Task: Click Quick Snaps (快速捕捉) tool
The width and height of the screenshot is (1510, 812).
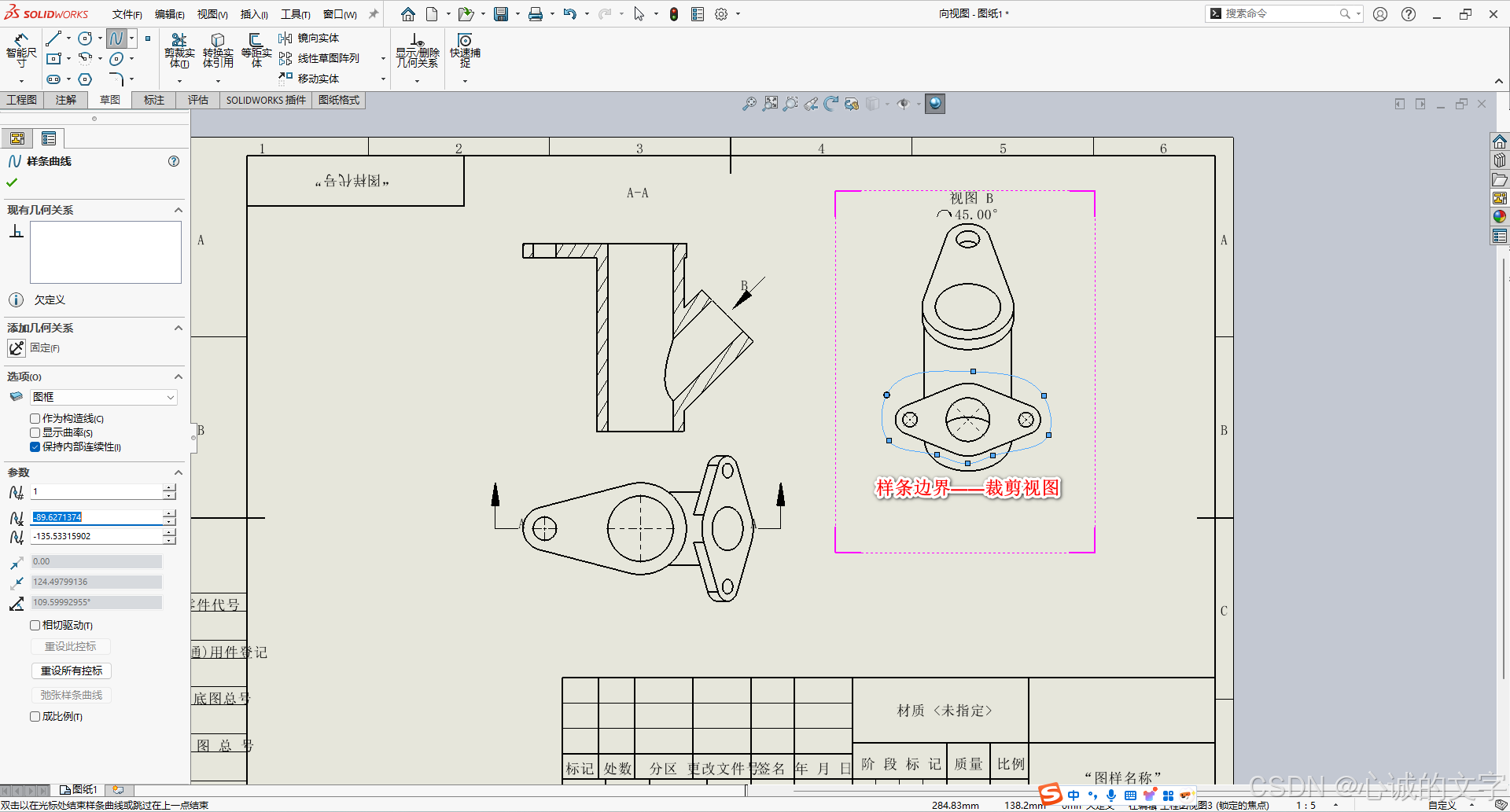Action: tap(465, 51)
